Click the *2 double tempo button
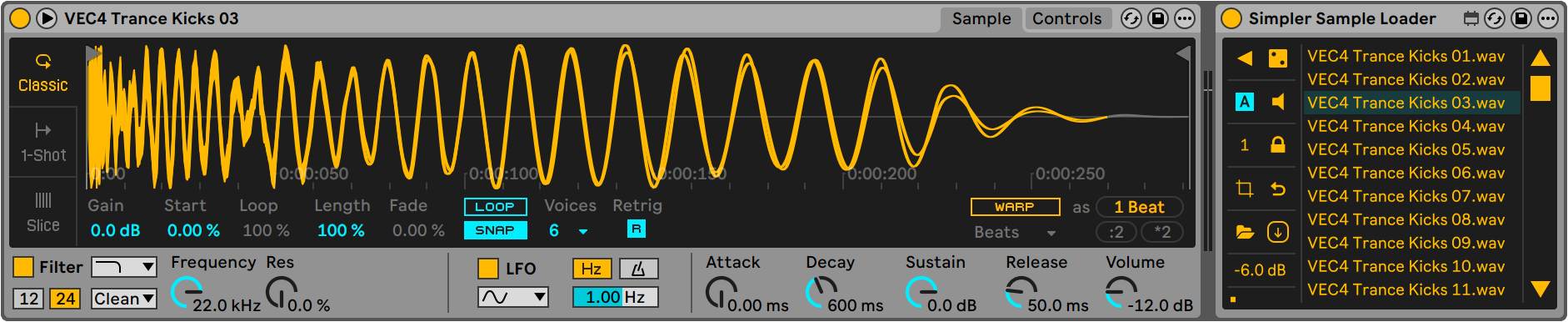Image resolution: width=1568 pixels, height=322 pixels. tap(1162, 232)
